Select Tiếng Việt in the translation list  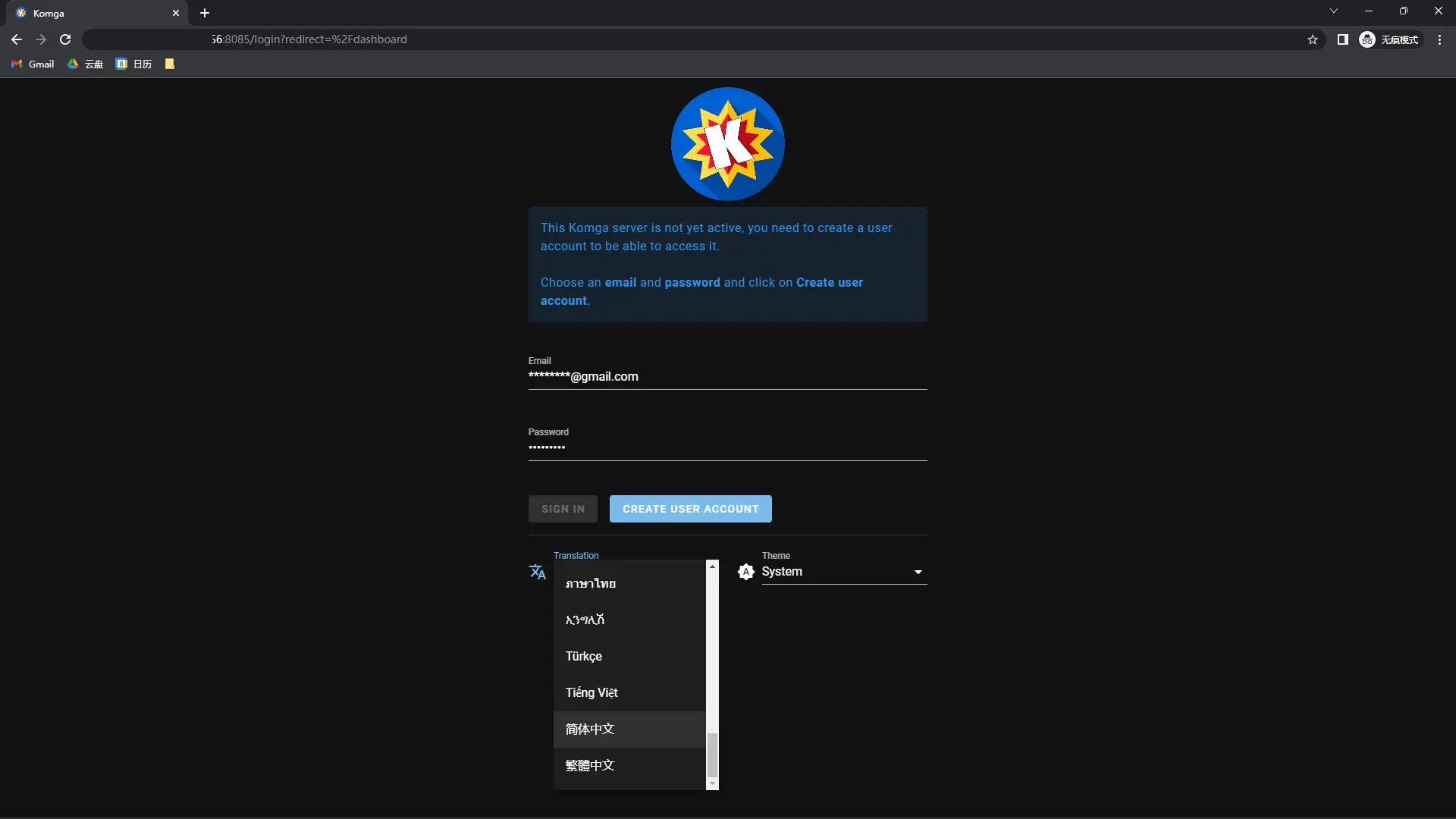629,692
